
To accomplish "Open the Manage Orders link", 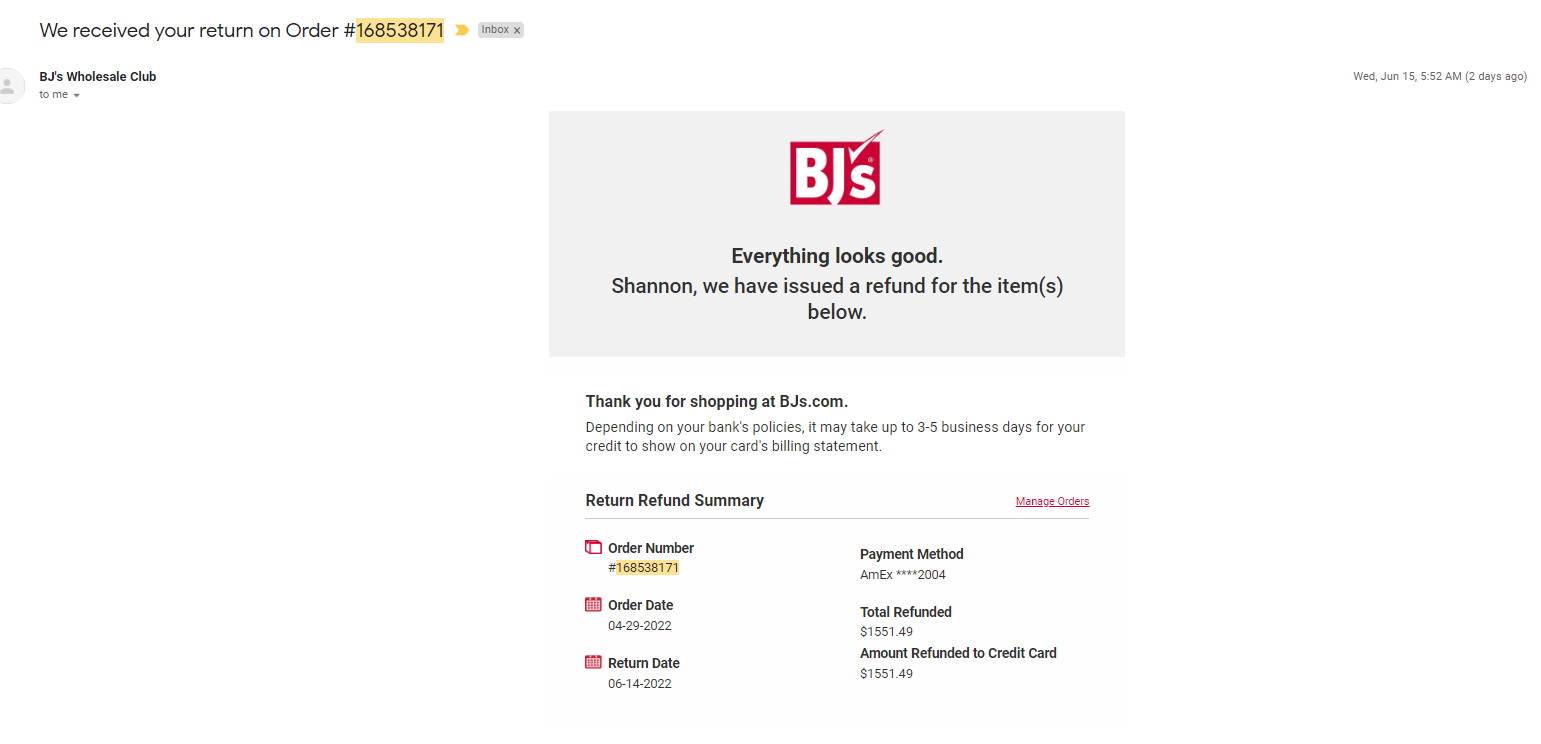I will pyautogui.click(x=1052, y=501).
